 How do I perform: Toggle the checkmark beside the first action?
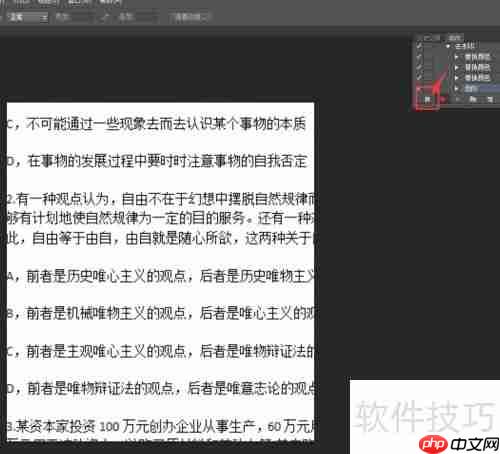tap(419, 57)
